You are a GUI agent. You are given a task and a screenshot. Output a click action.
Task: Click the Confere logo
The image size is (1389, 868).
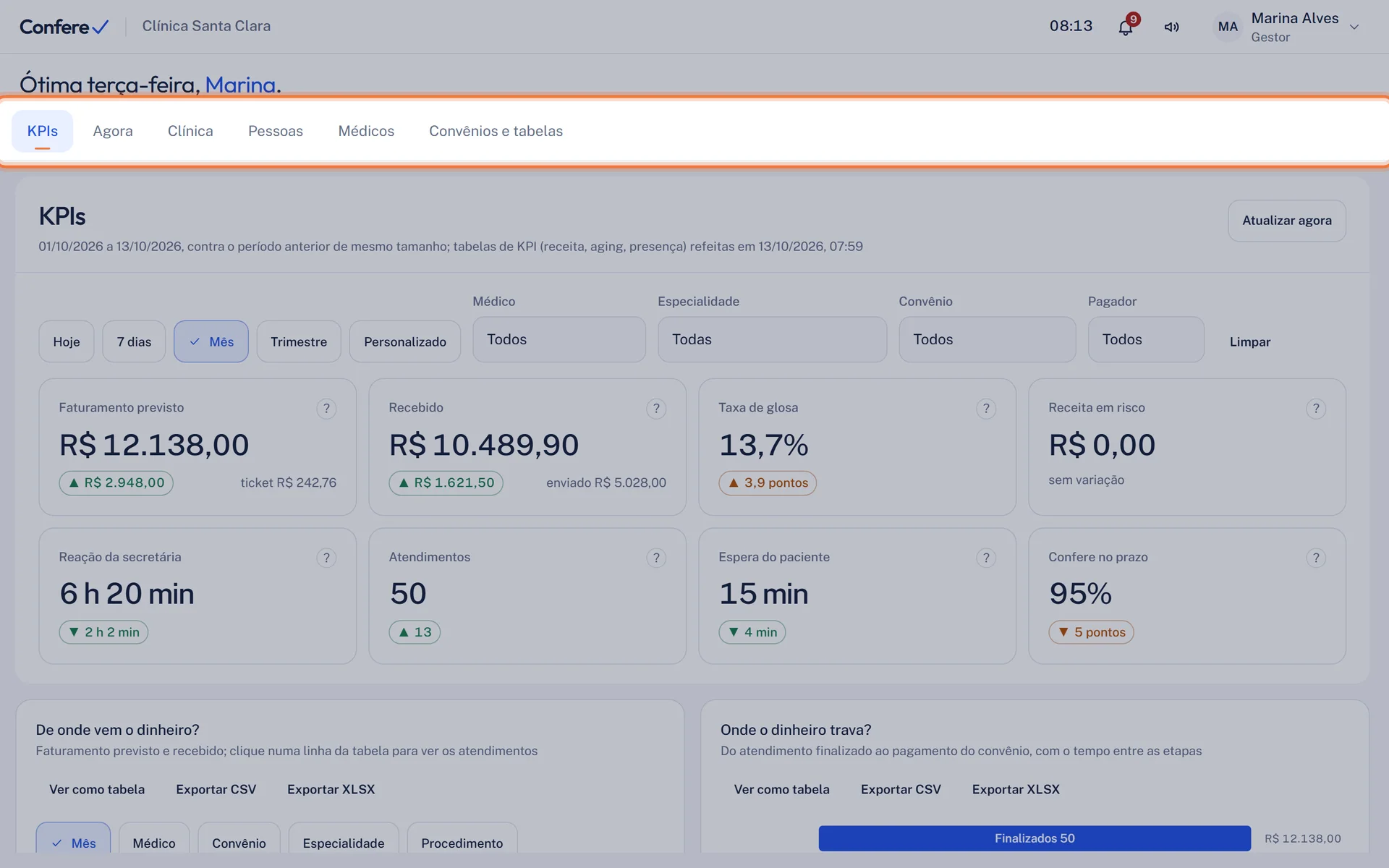(64, 27)
